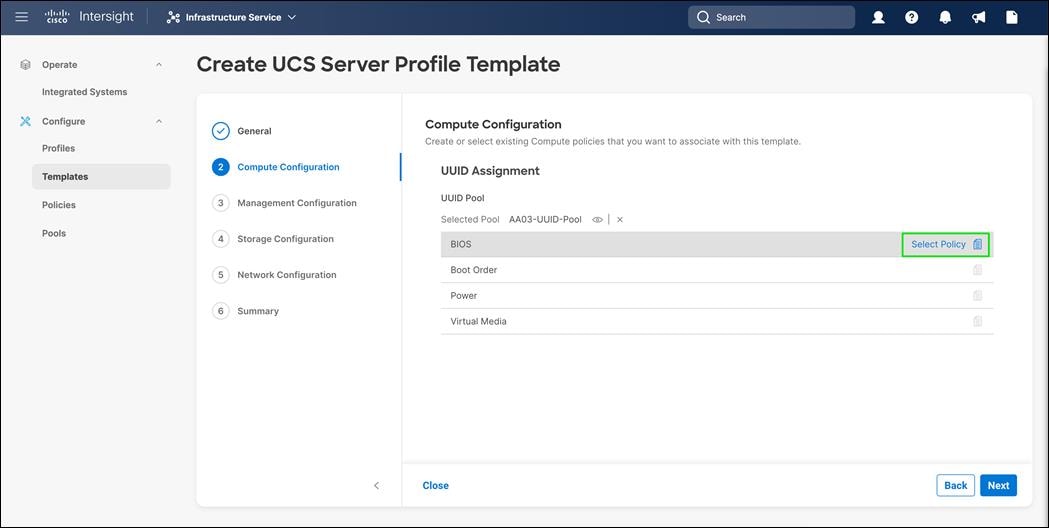
Task: Go to the General wizard step
Action: [254, 131]
